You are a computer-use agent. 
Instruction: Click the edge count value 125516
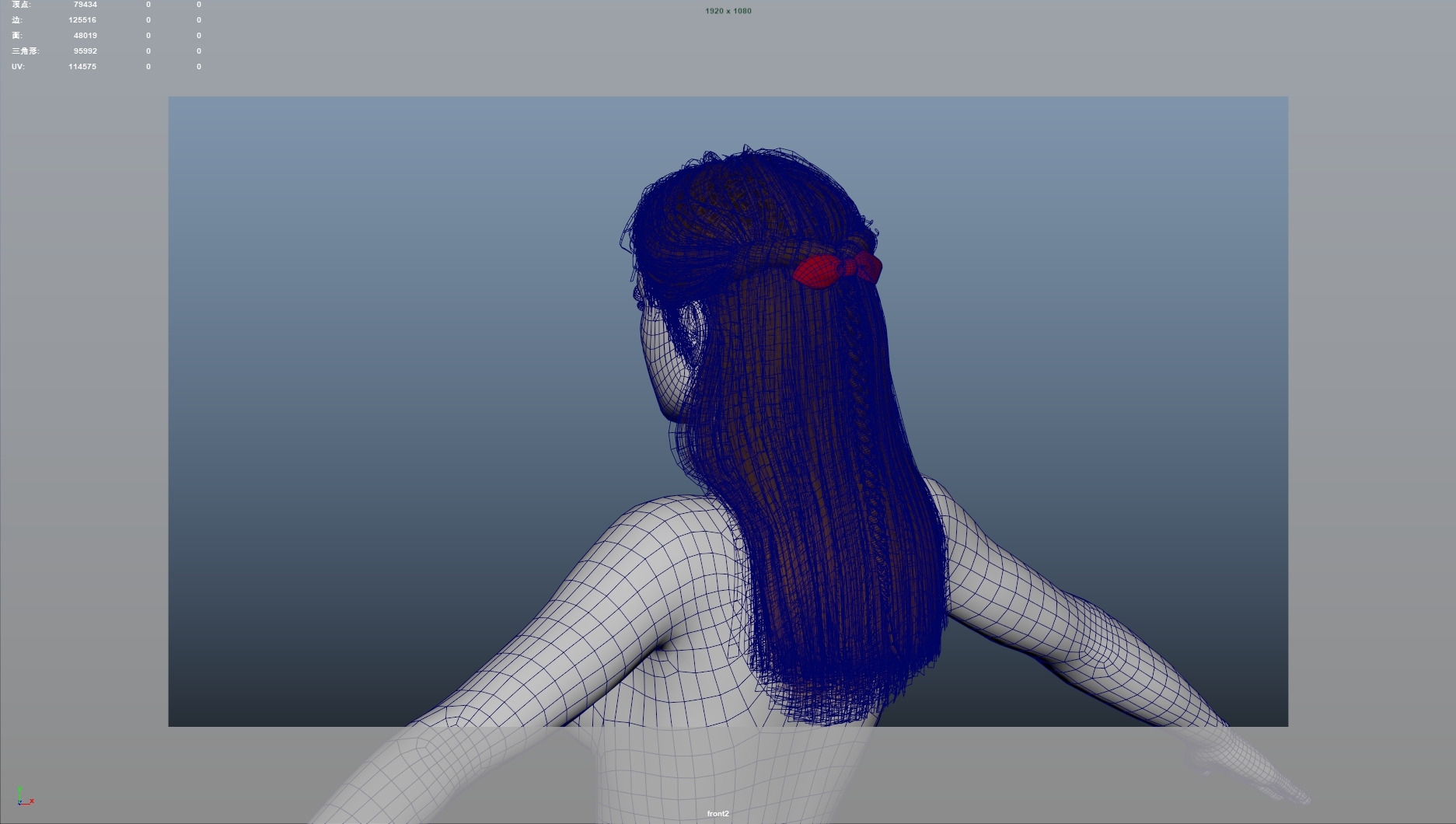(82, 20)
